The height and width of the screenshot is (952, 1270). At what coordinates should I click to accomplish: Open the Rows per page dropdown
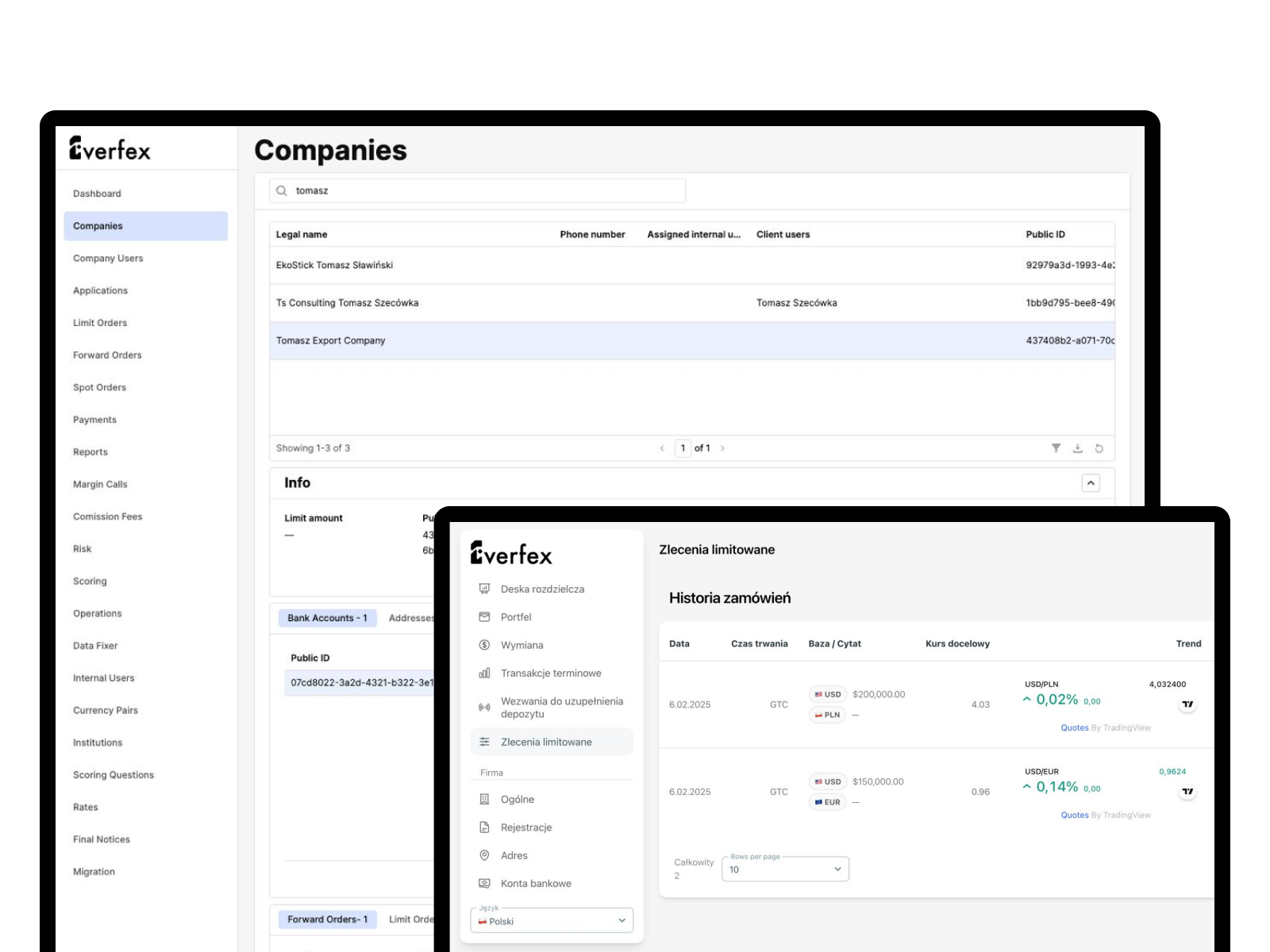pyautogui.click(x=783, y=869)
